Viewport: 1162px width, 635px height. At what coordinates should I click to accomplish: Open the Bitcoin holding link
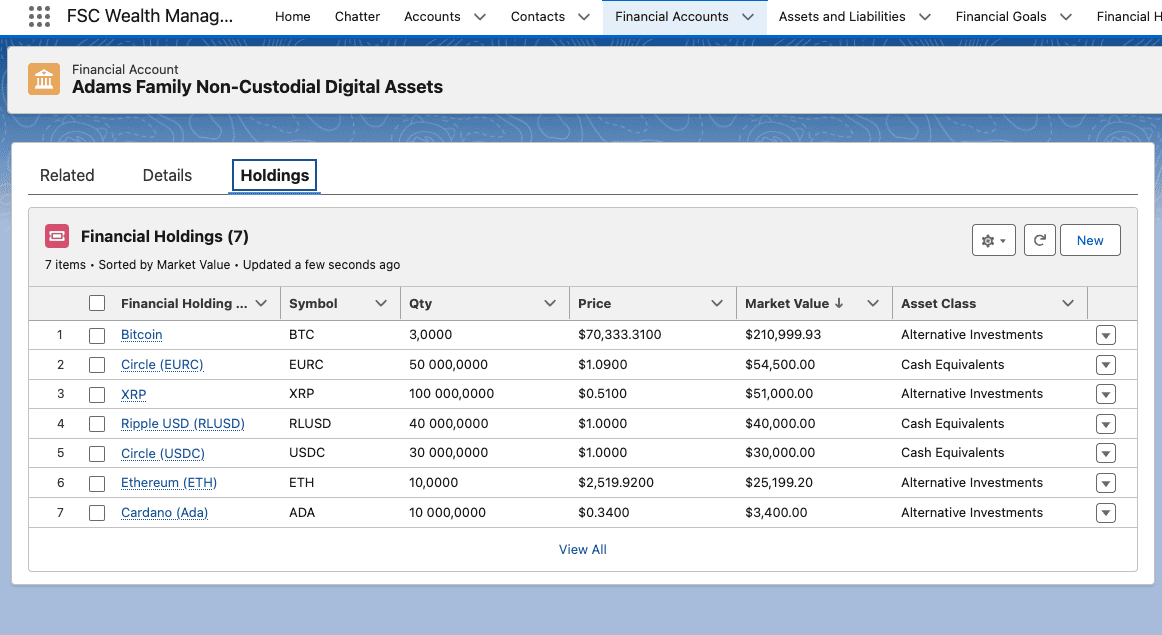pos(142,335)
